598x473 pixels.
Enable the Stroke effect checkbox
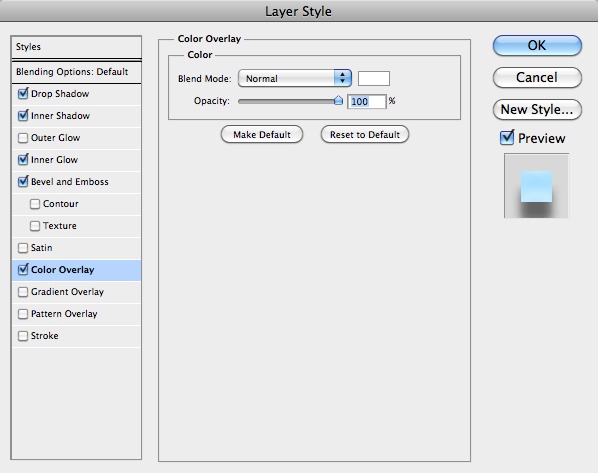[23, 336]
